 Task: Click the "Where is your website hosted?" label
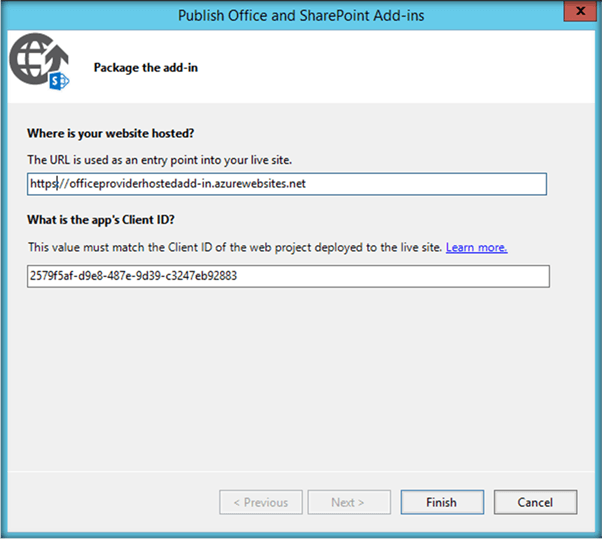(112, 132)
